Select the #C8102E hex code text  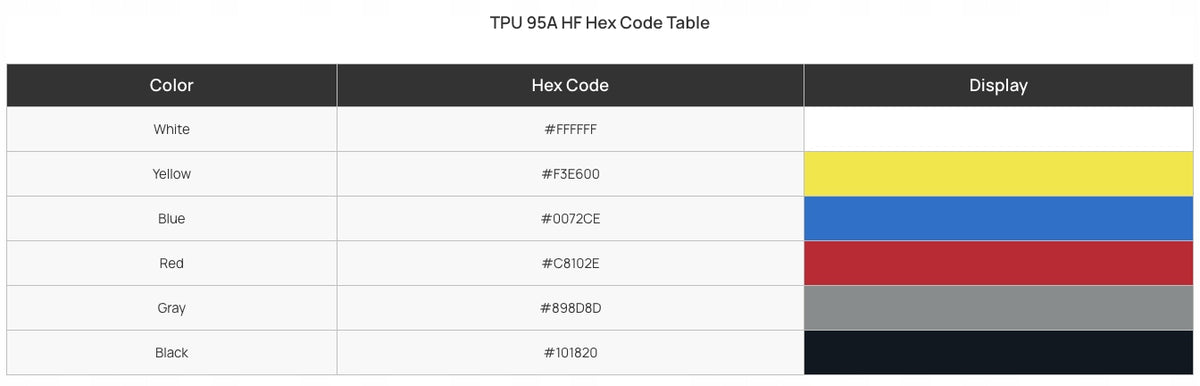[x=570, y=264]
